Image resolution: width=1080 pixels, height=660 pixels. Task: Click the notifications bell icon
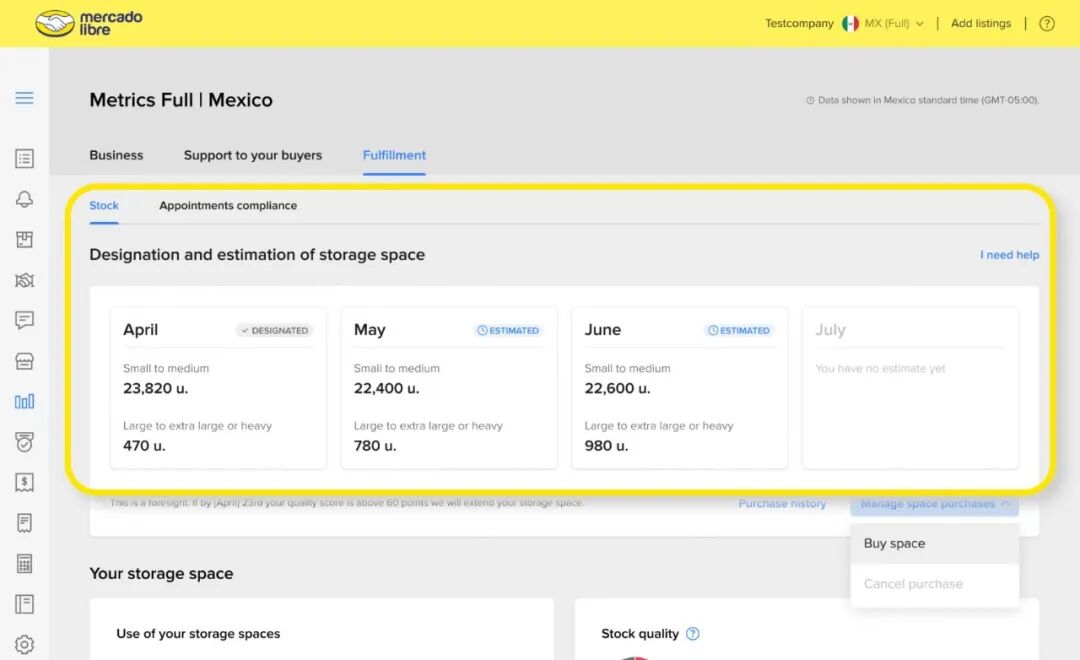pos(24,199)
